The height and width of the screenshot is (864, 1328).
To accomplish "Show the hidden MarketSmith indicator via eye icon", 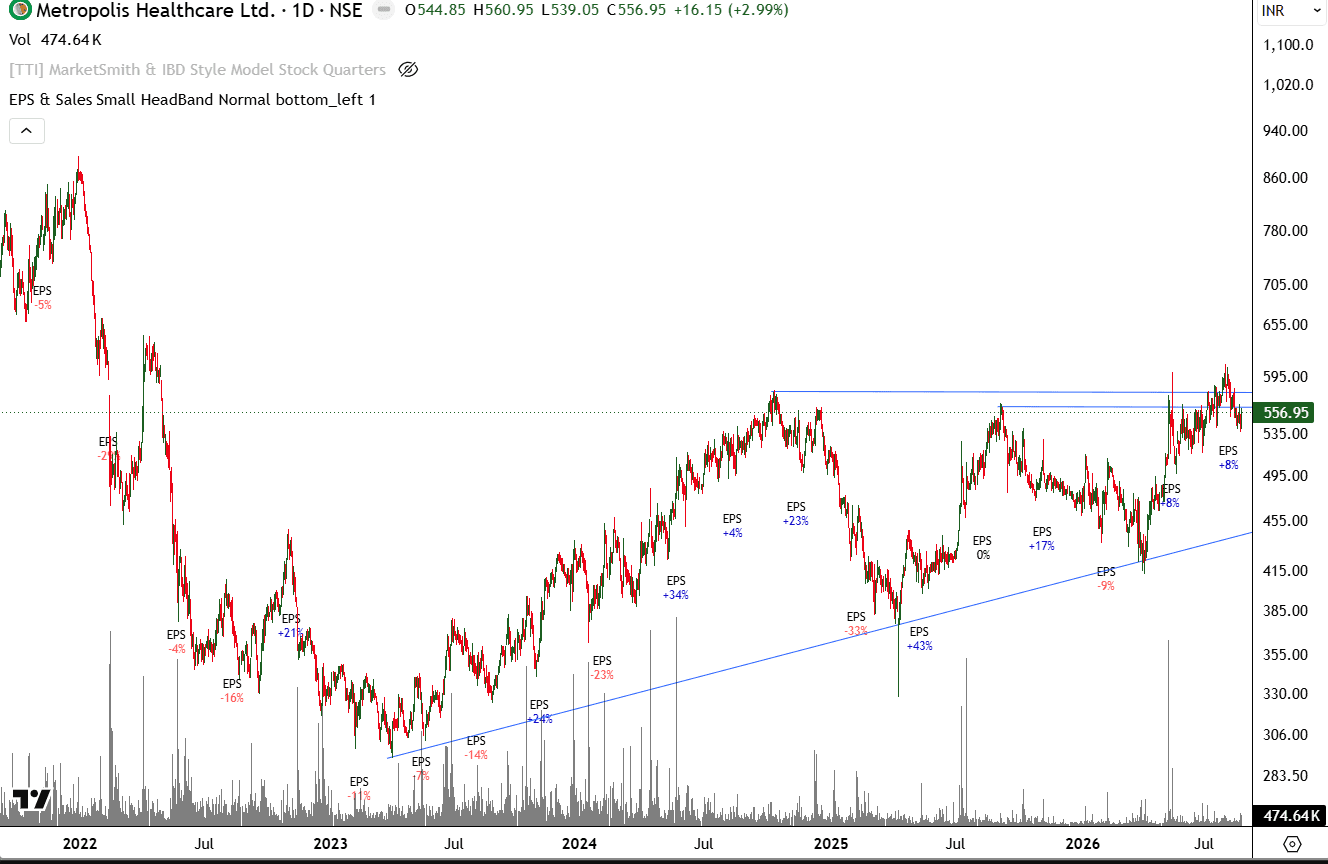I will [x=407, y=70].
